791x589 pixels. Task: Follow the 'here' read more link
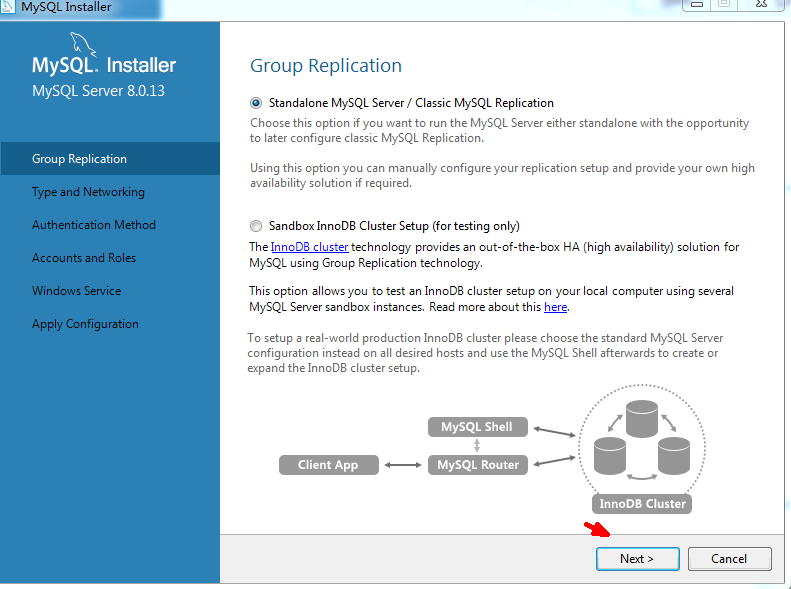coord(555,307)
